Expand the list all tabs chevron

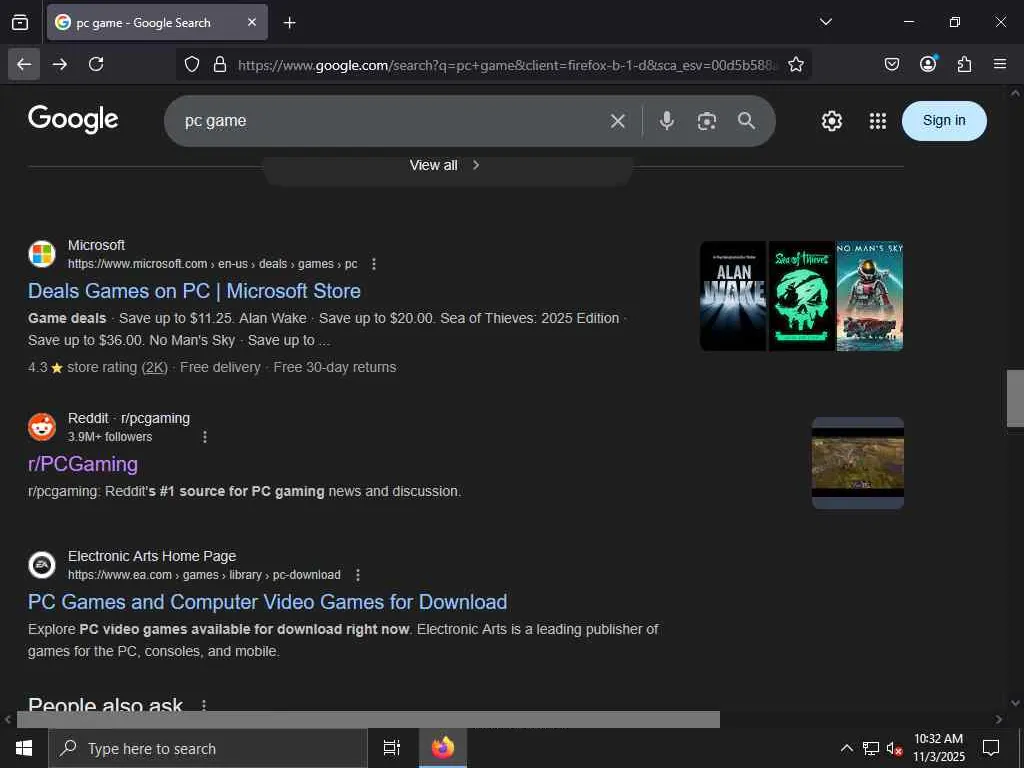[826, 22]
